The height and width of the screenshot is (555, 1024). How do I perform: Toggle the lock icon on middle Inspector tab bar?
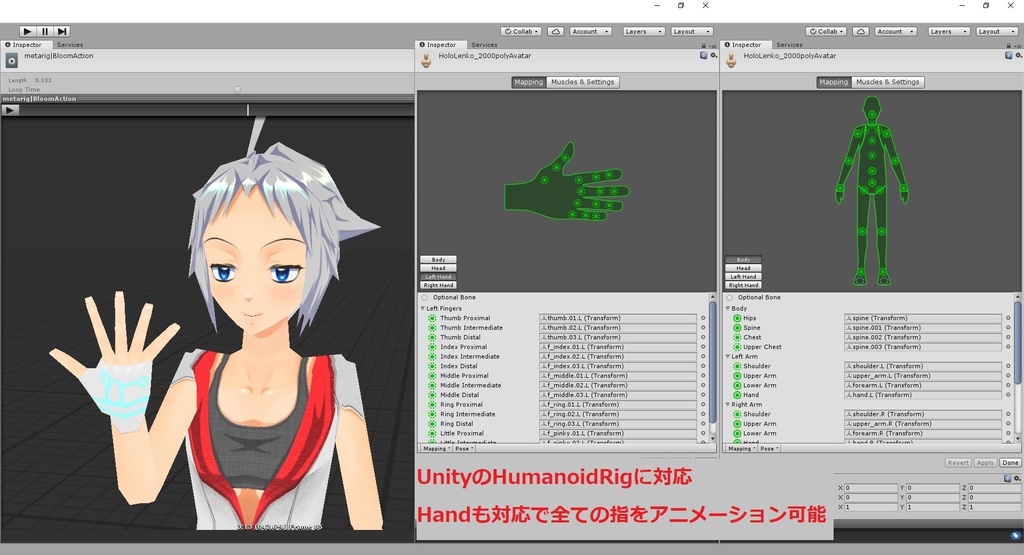(703, 46)
